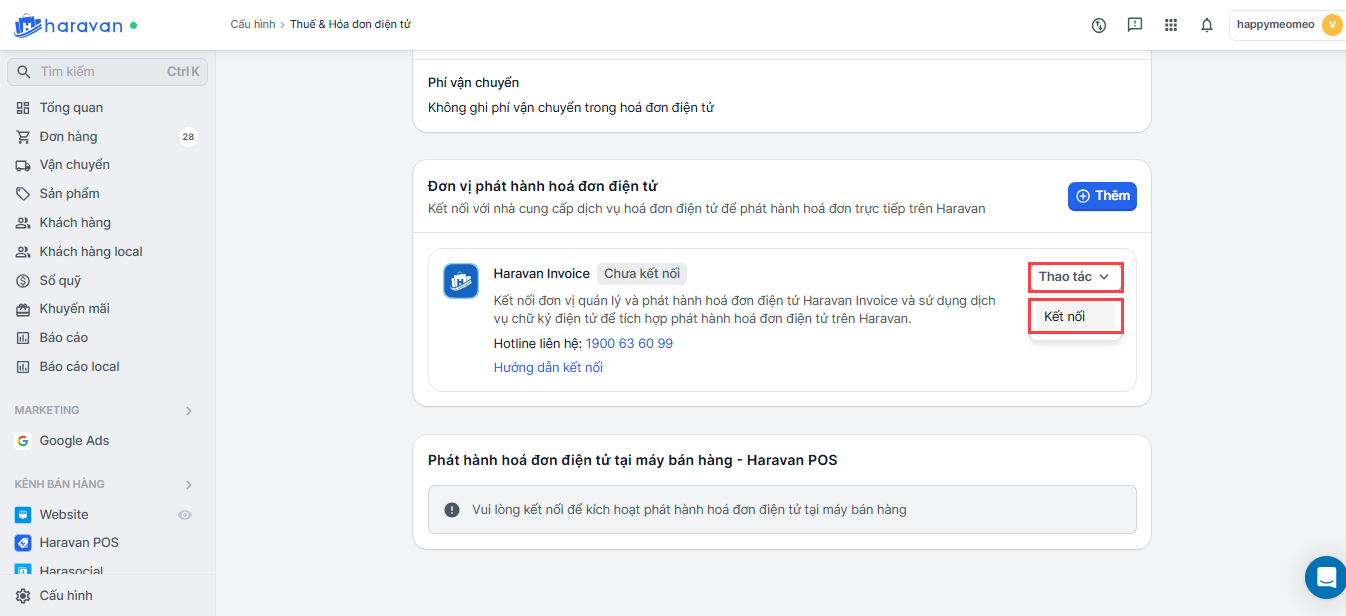Screen dimensions: 1346x616
Task: Click the POS warning exclamation icon
Action: tap(452, 510)
